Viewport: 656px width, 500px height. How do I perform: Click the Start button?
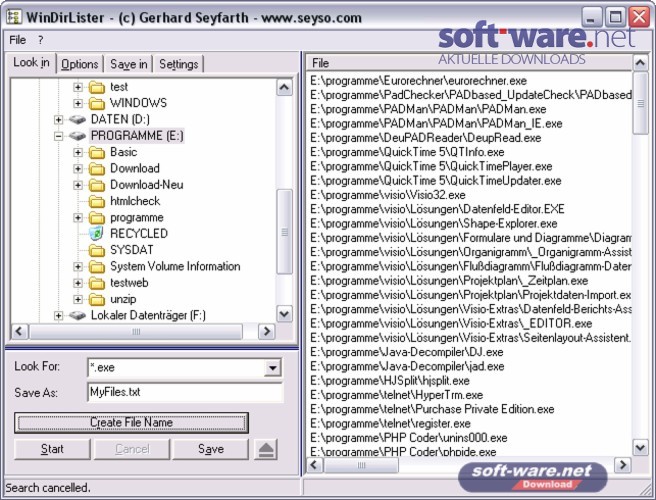(52, 449)
